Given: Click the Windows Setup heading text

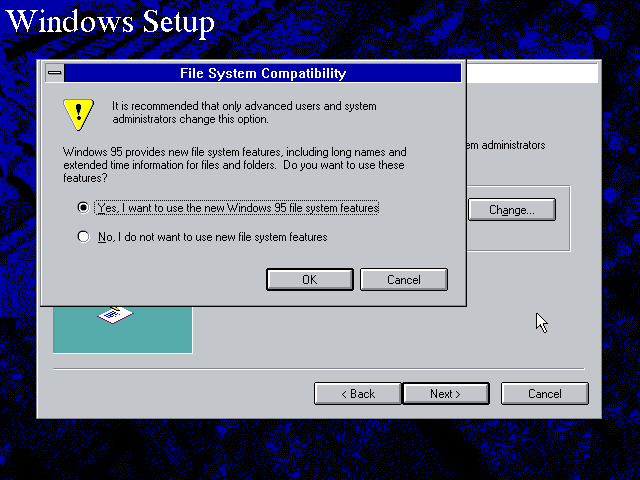Looking at the screenshot, I should 110,21.
